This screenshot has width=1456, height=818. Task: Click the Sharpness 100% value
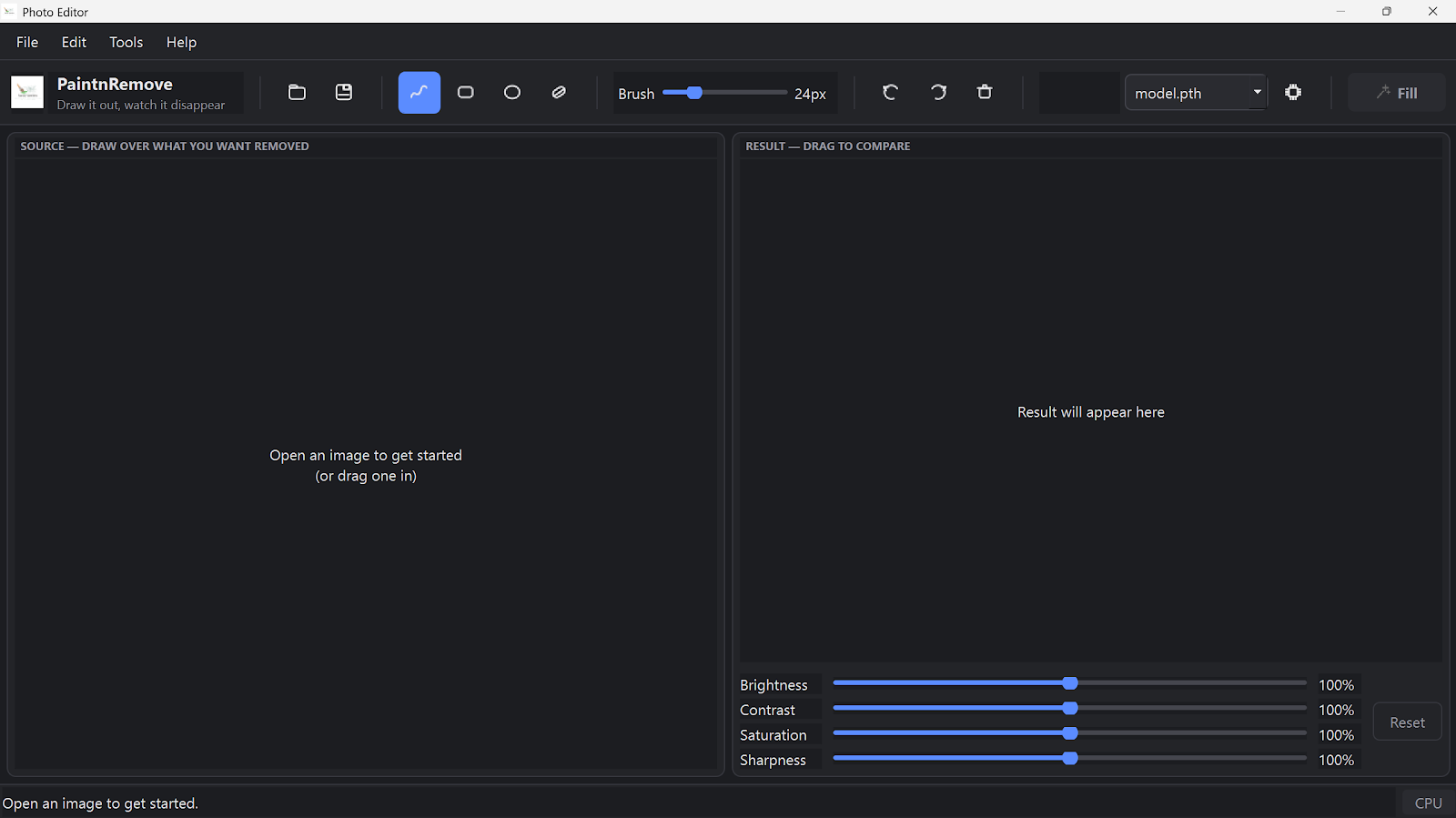click(1336, 760)
